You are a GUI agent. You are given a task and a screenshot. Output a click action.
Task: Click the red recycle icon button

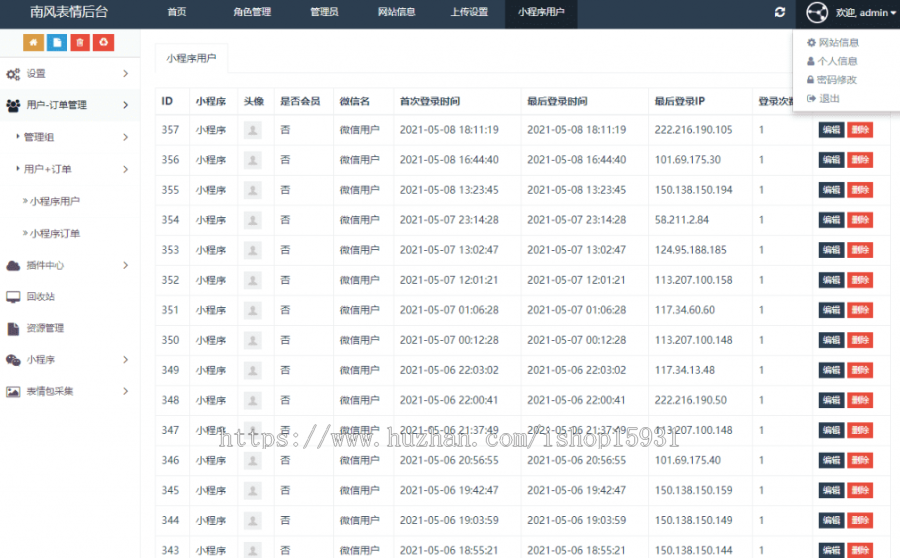[x=103, y=42]
